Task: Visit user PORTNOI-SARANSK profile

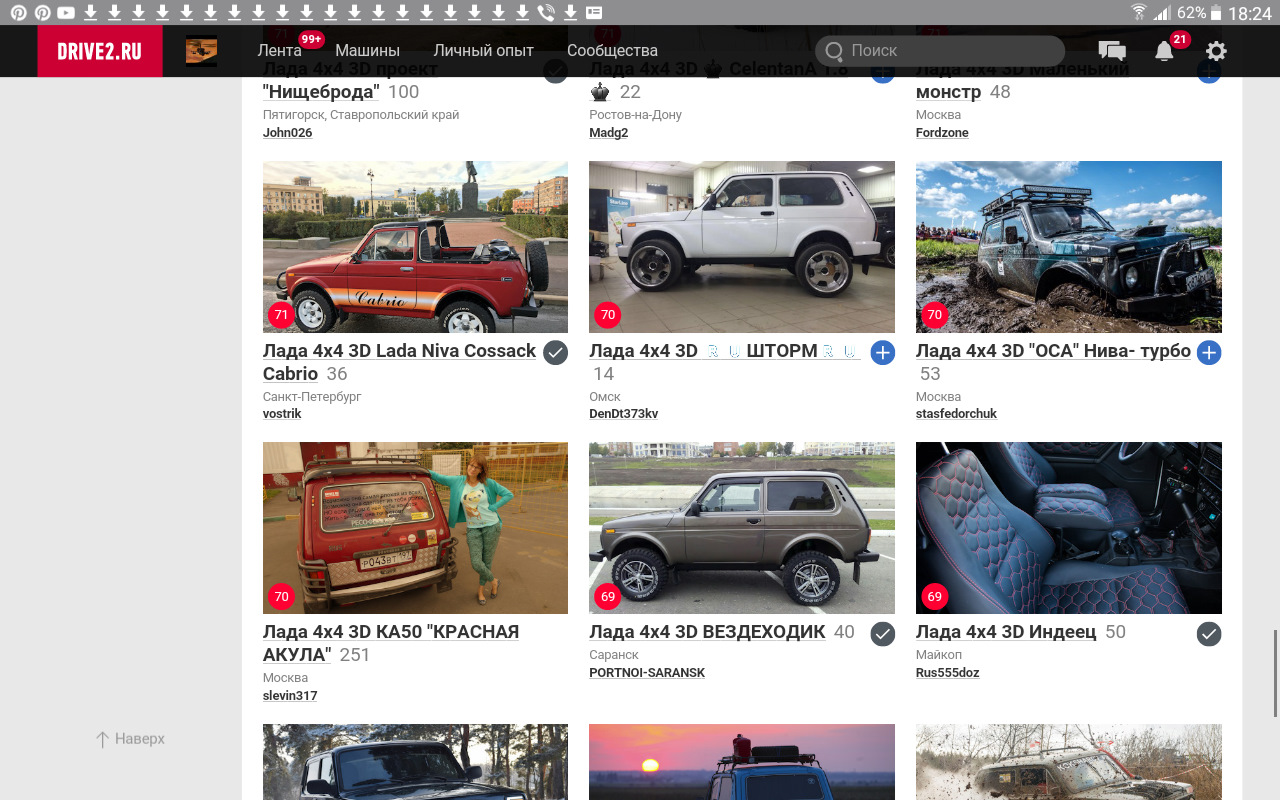Action: tap(647, 673)
